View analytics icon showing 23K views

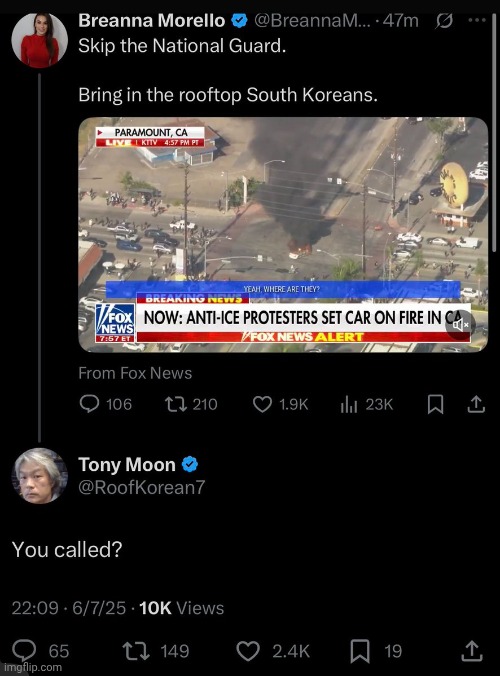pyautogui.click(x=349, y=404)
